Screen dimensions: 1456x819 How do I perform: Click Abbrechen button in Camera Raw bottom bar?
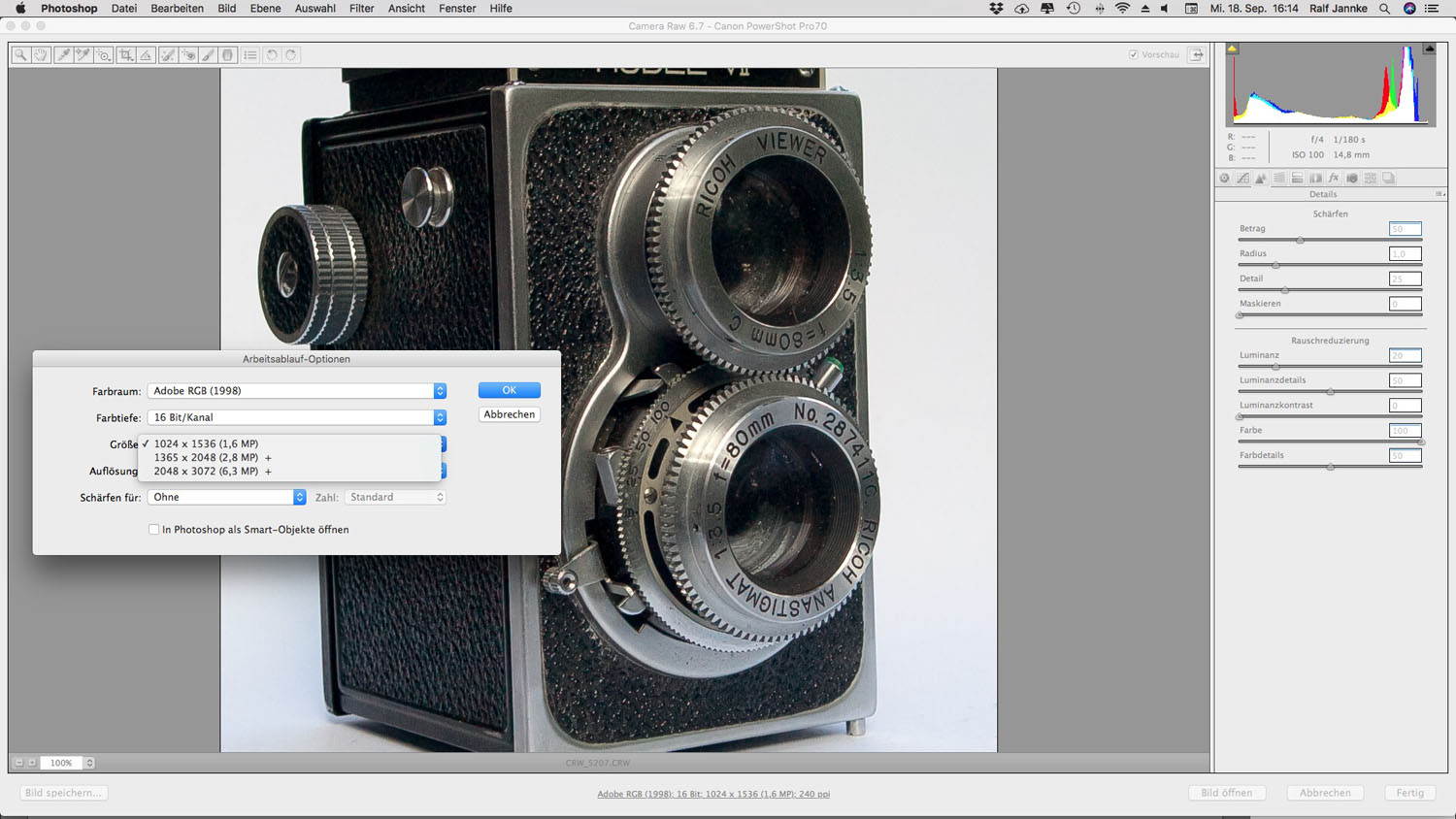1325,793
